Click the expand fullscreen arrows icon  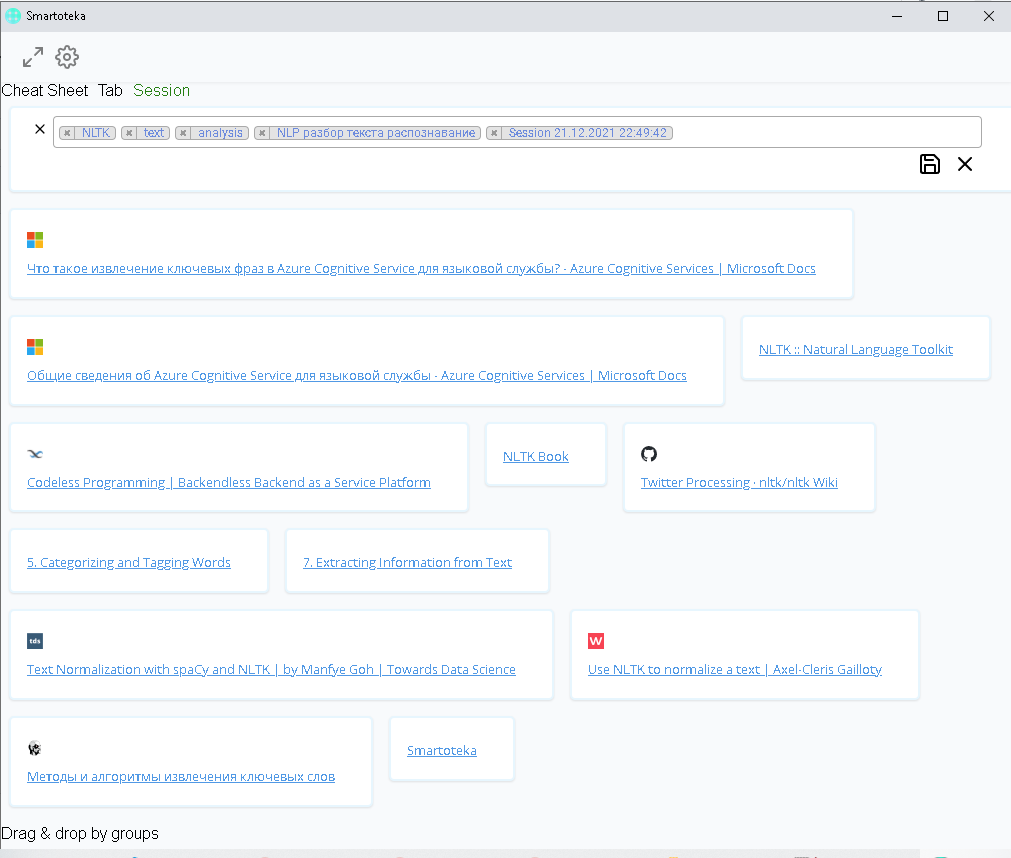[x=33, y=57]
